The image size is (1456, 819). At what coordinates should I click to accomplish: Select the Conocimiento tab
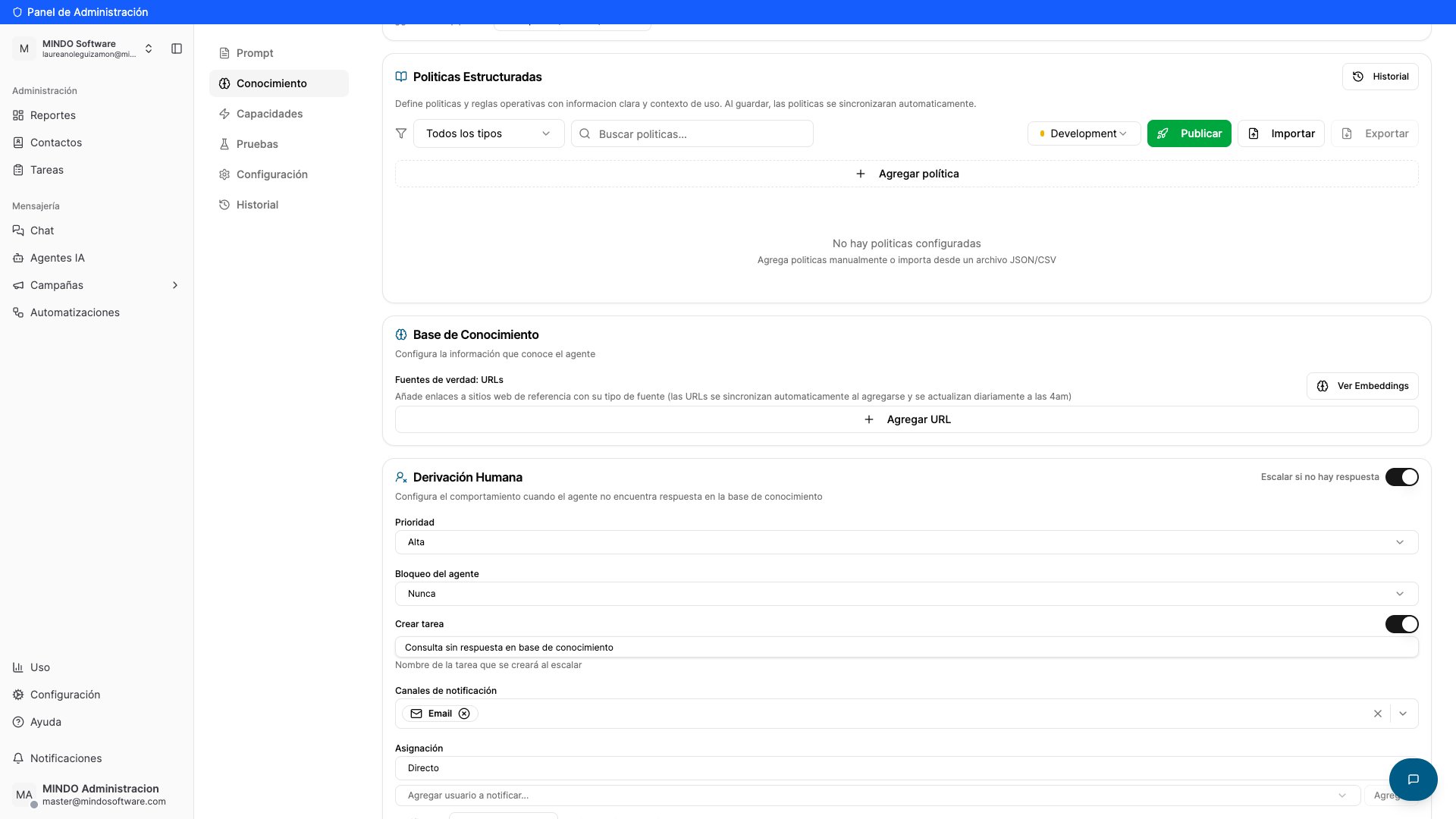(x=279, y=83)
